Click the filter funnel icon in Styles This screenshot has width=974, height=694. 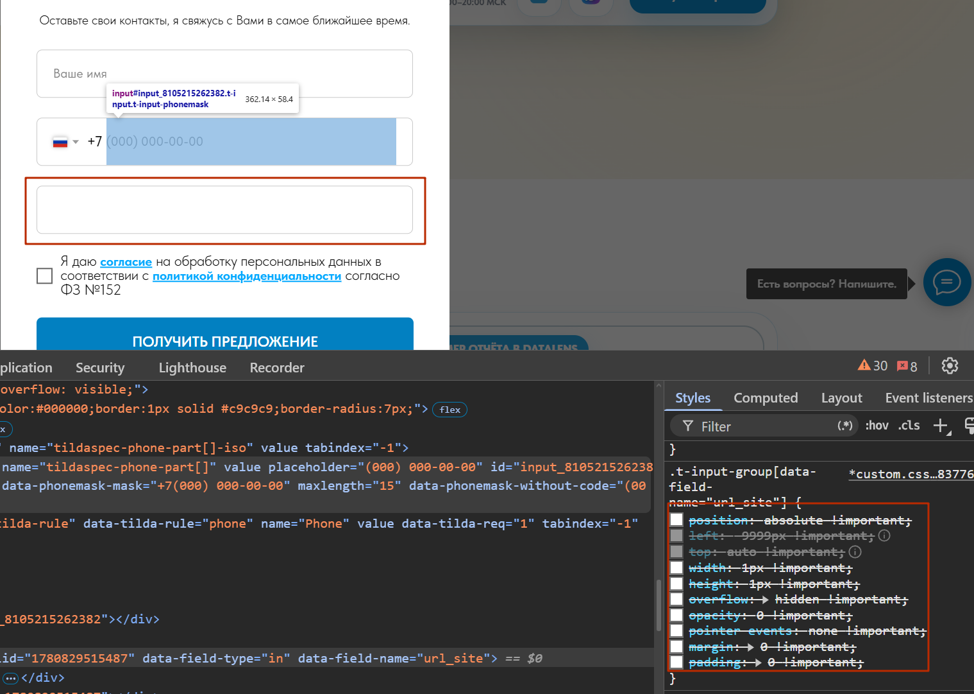688,426
